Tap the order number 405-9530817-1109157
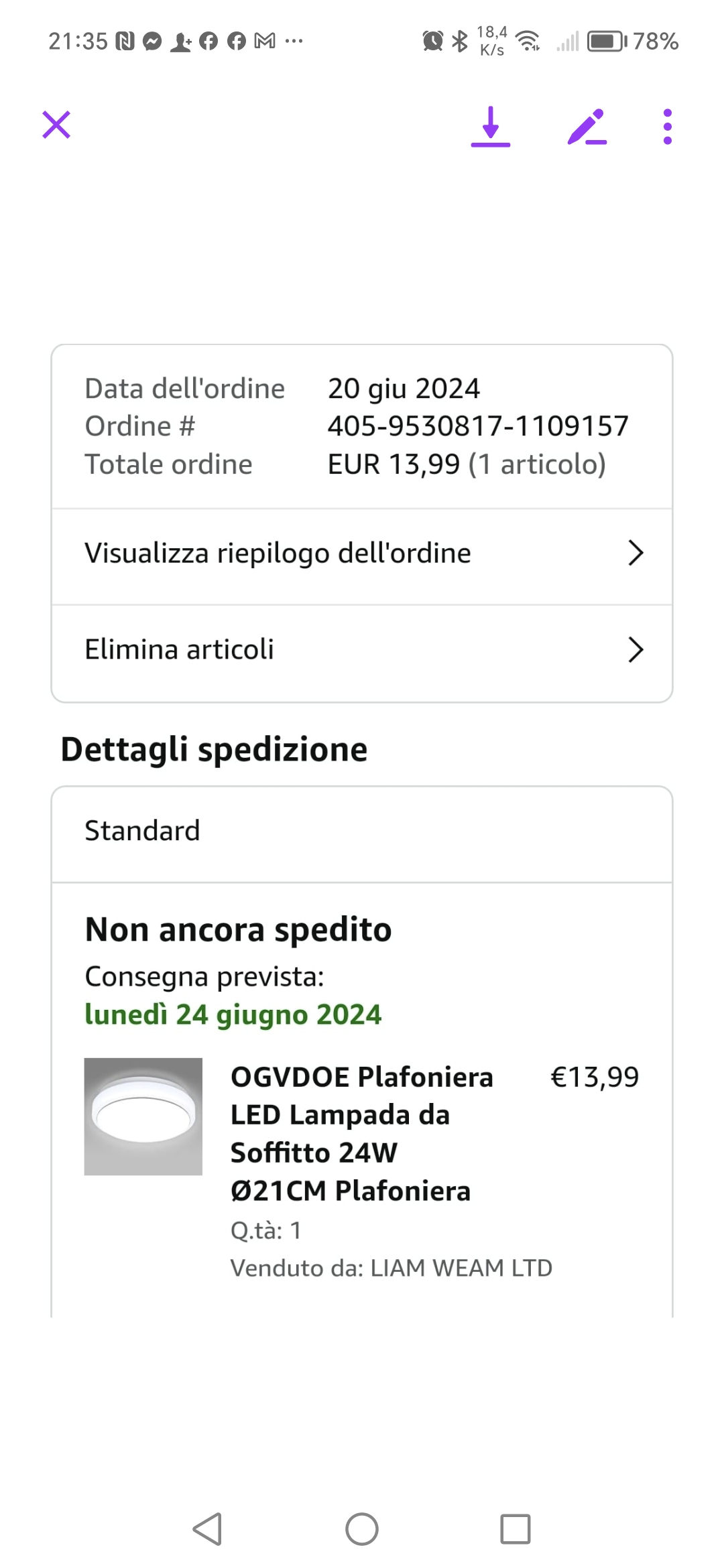The width and height of the screenshot is (724, 1568). [x=478, y=426]
